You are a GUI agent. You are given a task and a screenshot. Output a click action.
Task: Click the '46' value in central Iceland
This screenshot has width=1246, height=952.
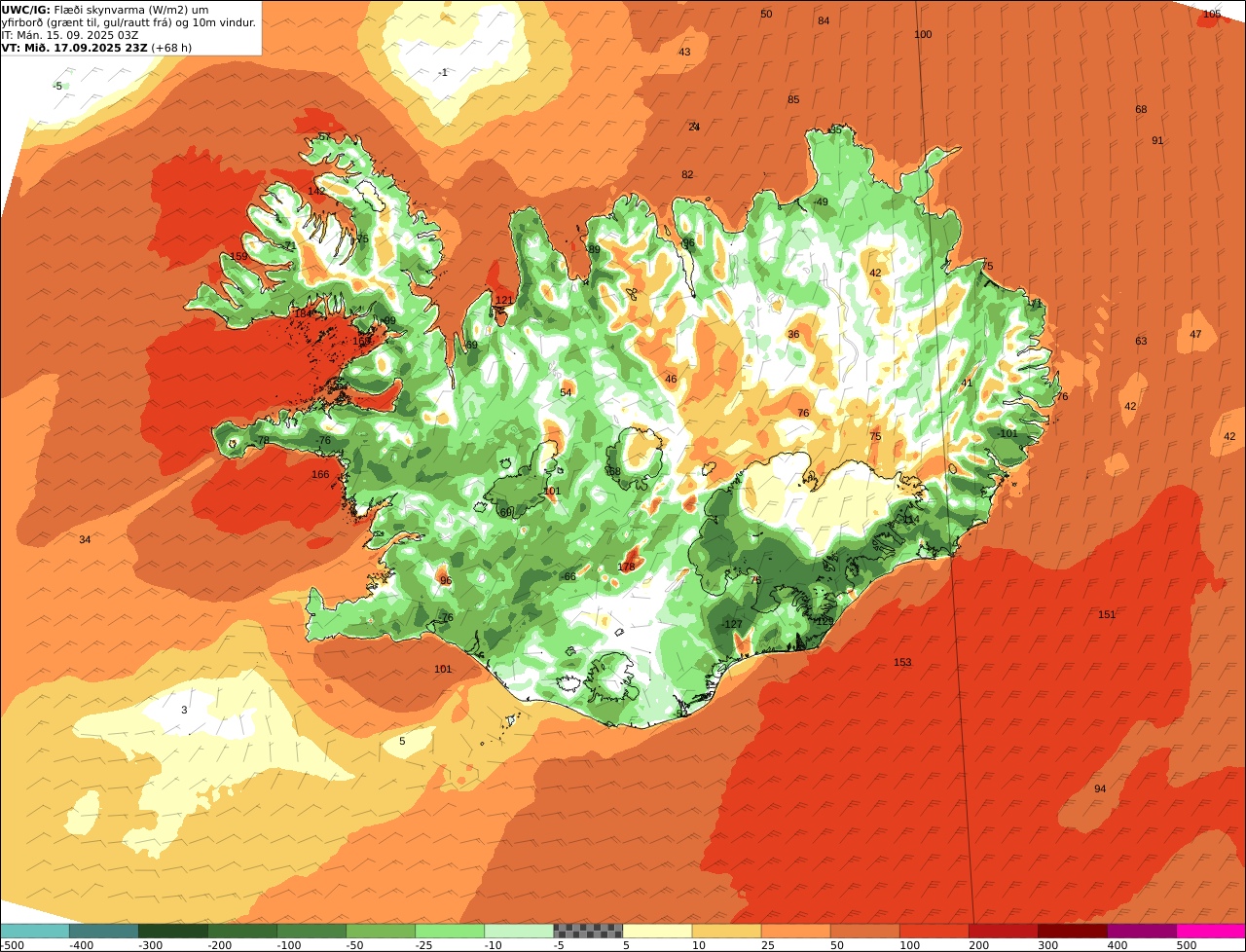tap(671, 379)
